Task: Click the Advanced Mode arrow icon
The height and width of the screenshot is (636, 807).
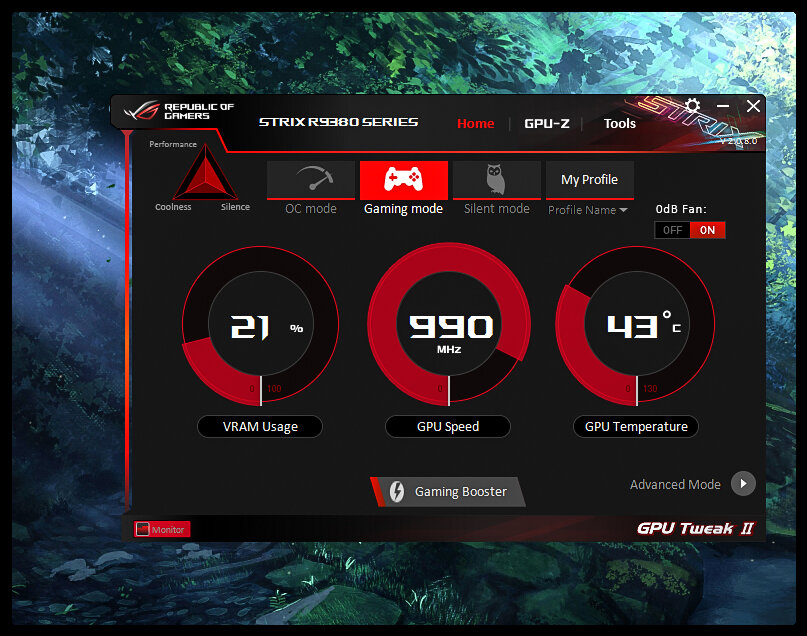Action: pos(743,484)
